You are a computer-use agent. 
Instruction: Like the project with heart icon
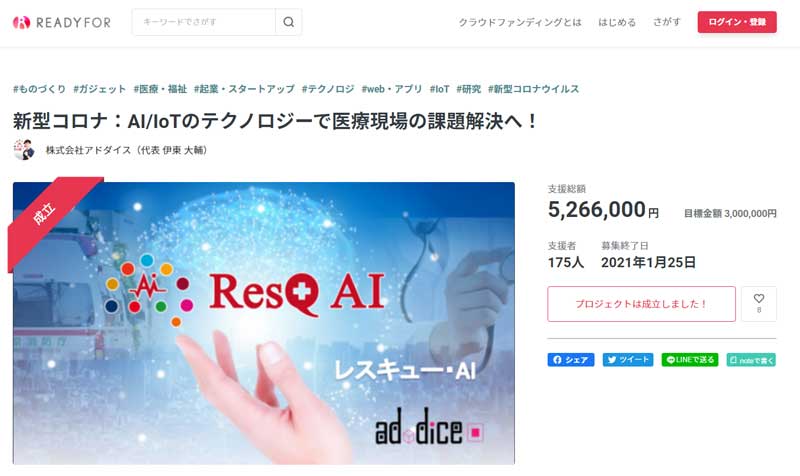tap(759, 304)
